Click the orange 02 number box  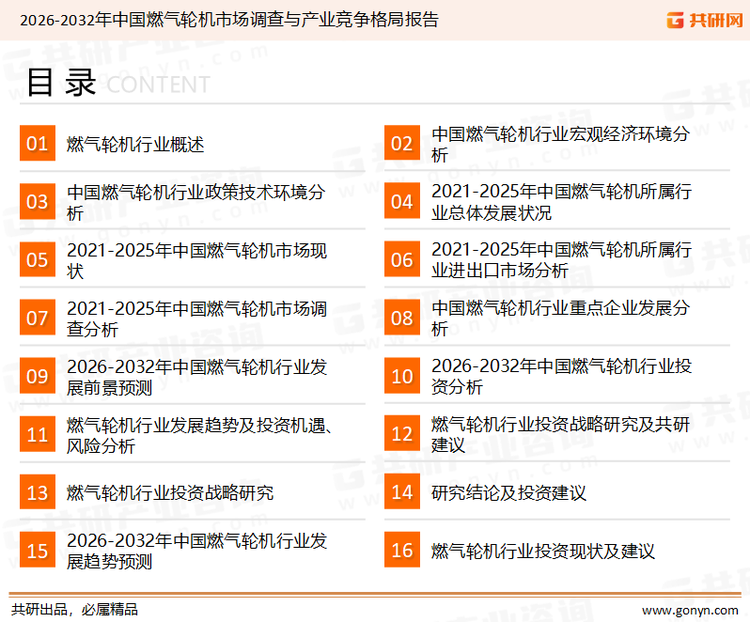pyautogui.click(x=402, y=143)
